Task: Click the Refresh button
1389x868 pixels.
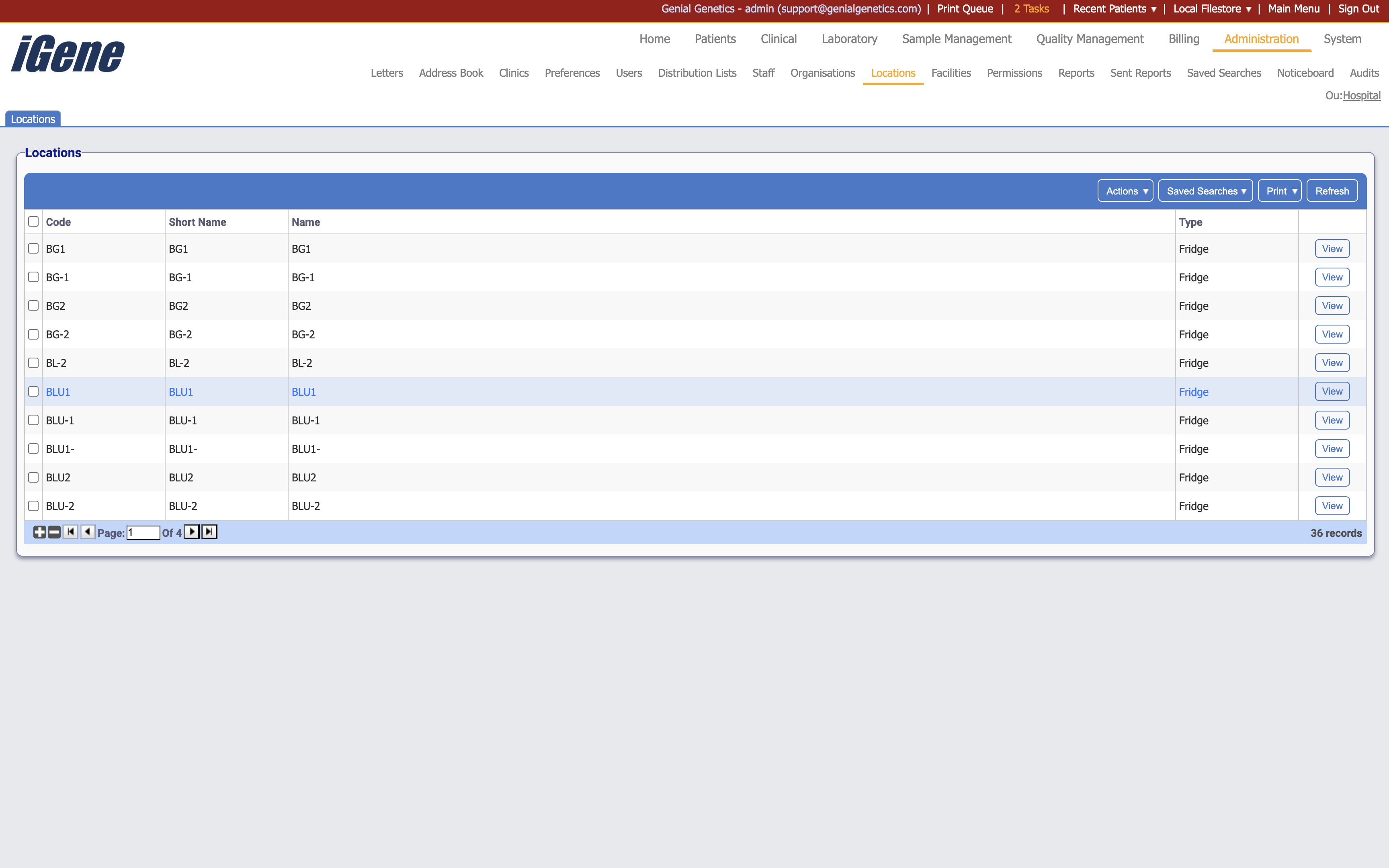Action: (1332, 191)
